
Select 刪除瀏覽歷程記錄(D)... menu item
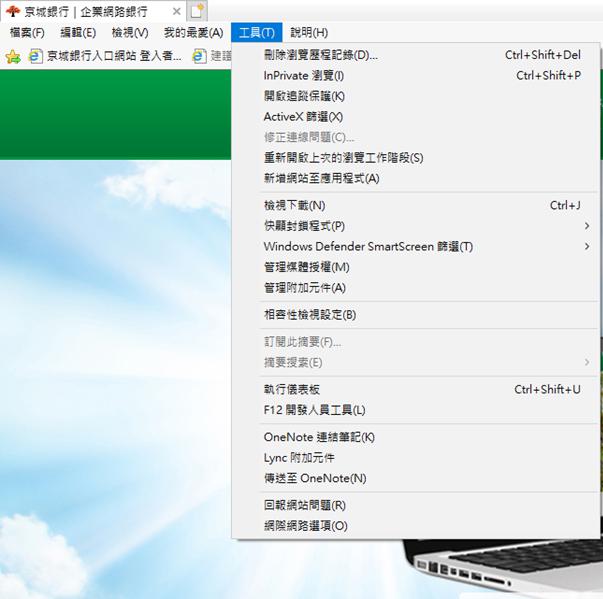coord(416,55)
